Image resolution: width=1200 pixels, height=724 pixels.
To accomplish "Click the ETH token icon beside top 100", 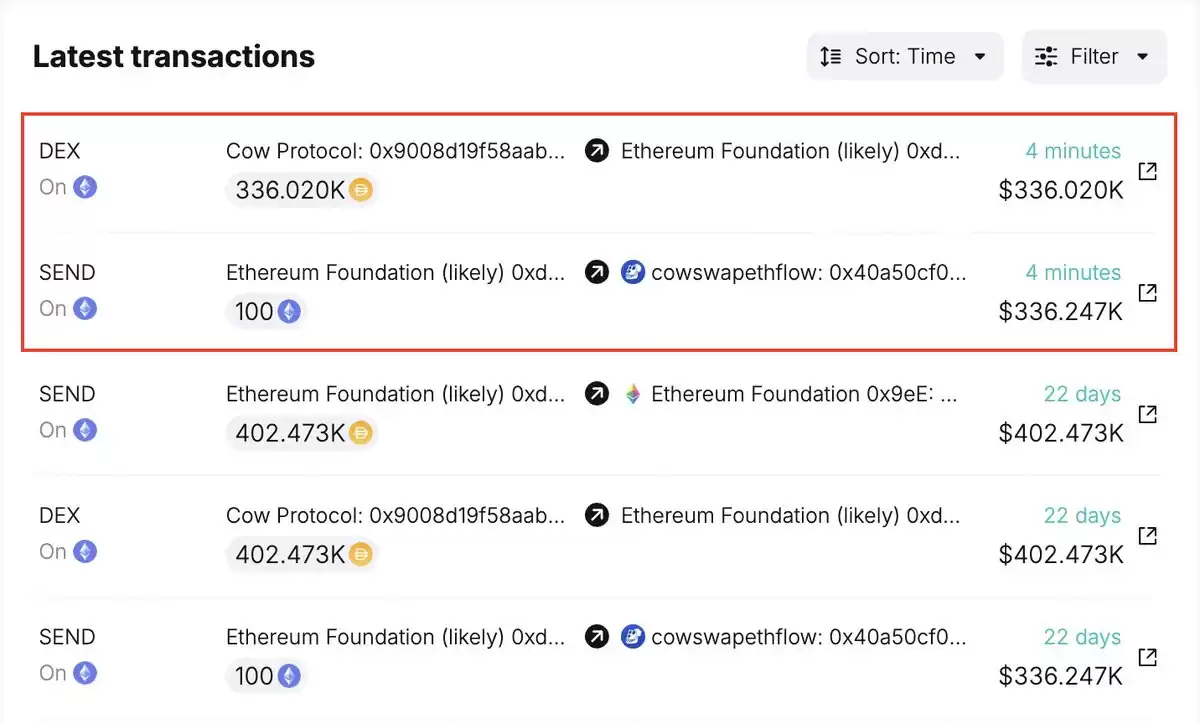I will [289, 312].
